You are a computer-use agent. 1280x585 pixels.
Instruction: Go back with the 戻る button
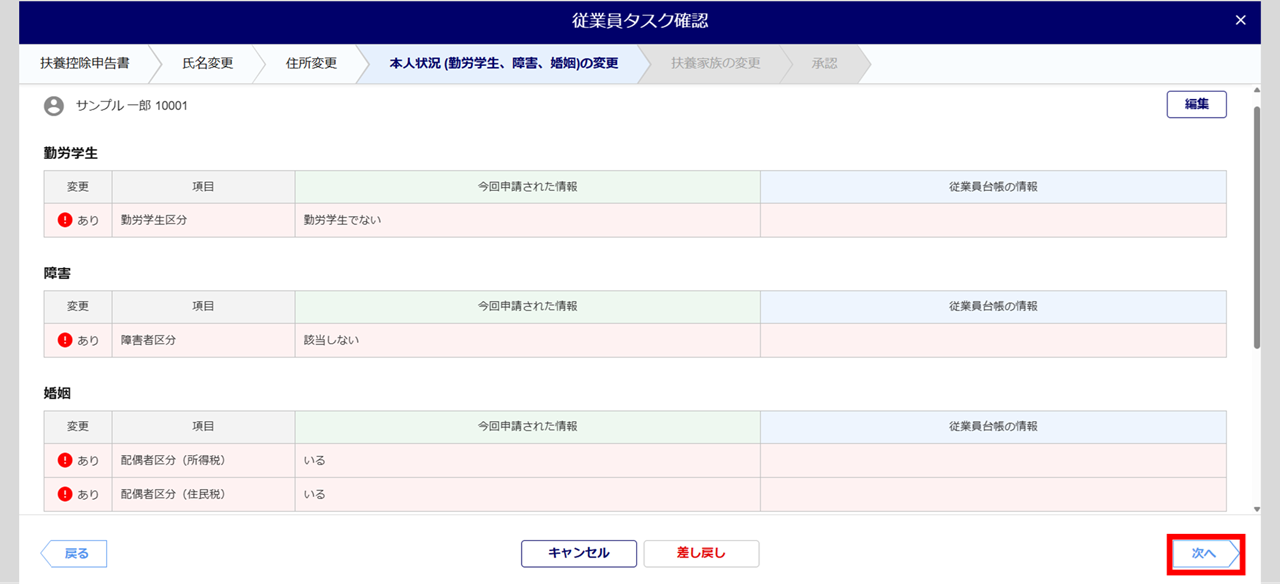[75, 553]
